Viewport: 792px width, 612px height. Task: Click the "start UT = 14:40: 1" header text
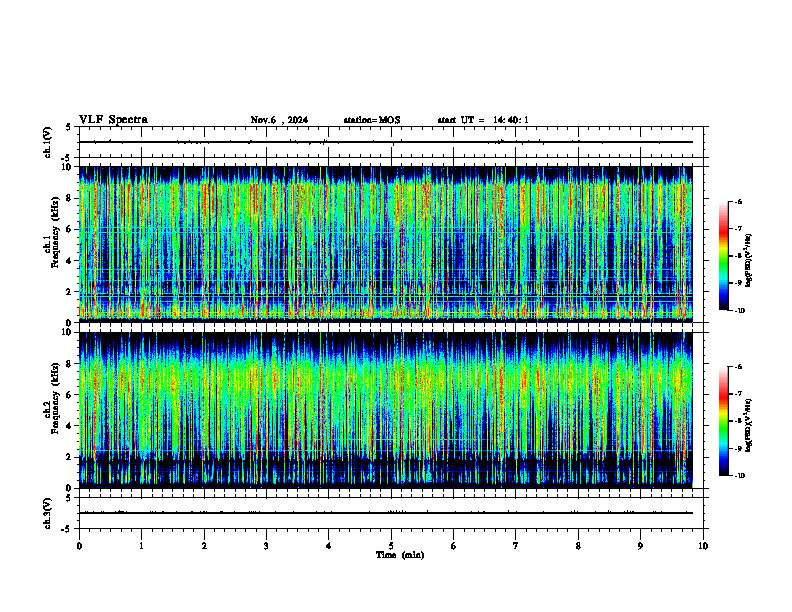pyautogui.click(x=483, y=120)
